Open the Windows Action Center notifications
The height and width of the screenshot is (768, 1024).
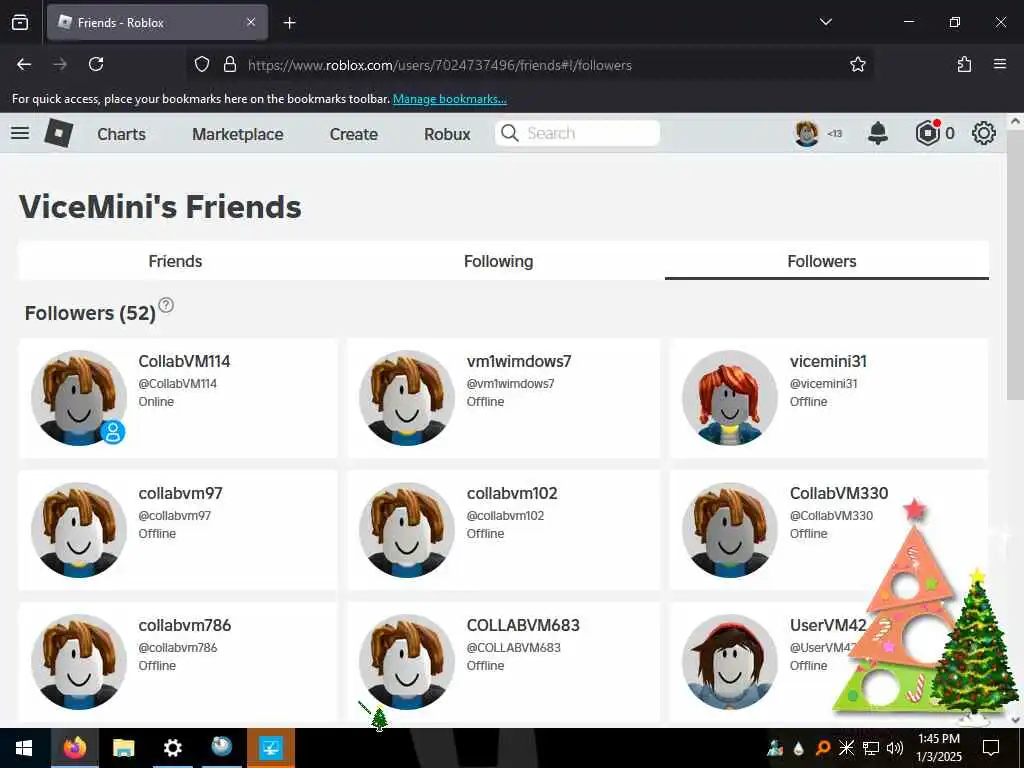(991, 748)
